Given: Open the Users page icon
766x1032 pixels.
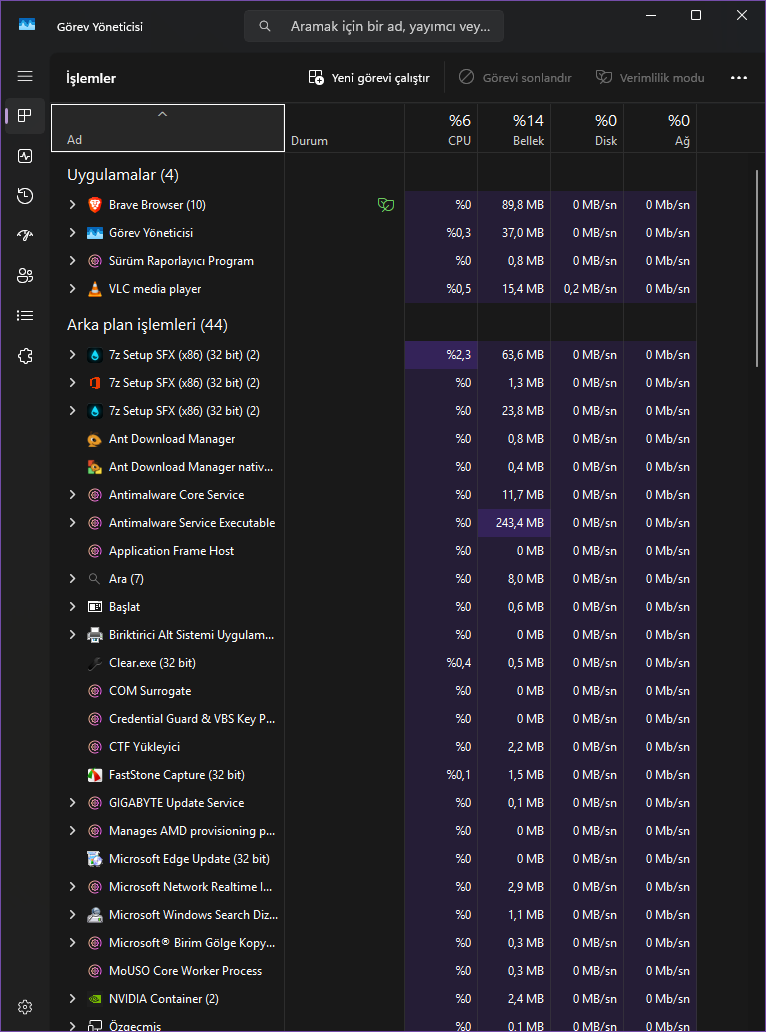Looking at the screenshot, I should click(25, 276).
